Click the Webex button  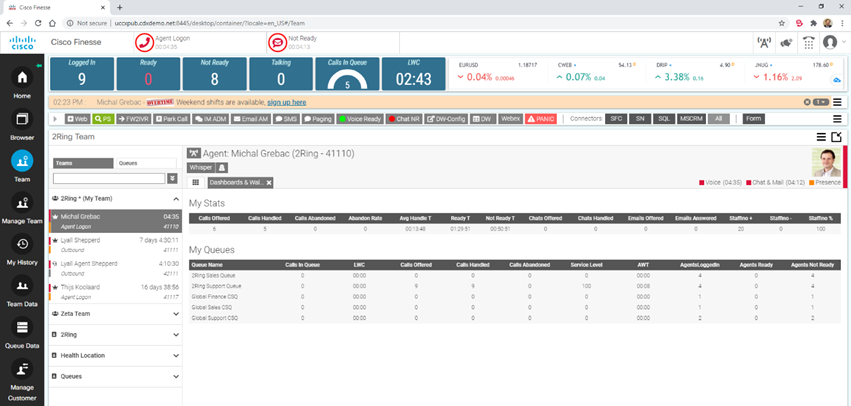click(510, 118)
